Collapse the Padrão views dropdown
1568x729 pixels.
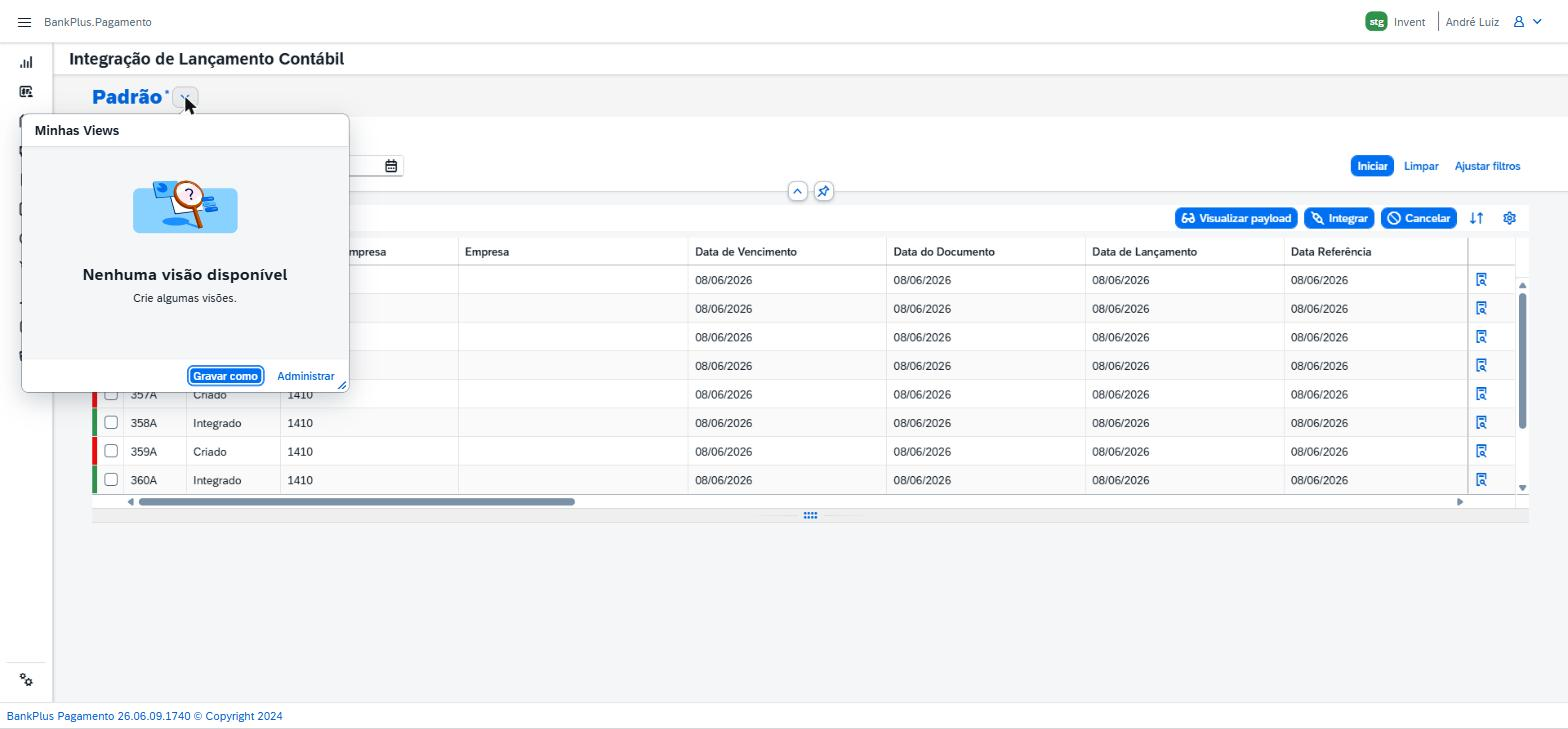point(185,98)
